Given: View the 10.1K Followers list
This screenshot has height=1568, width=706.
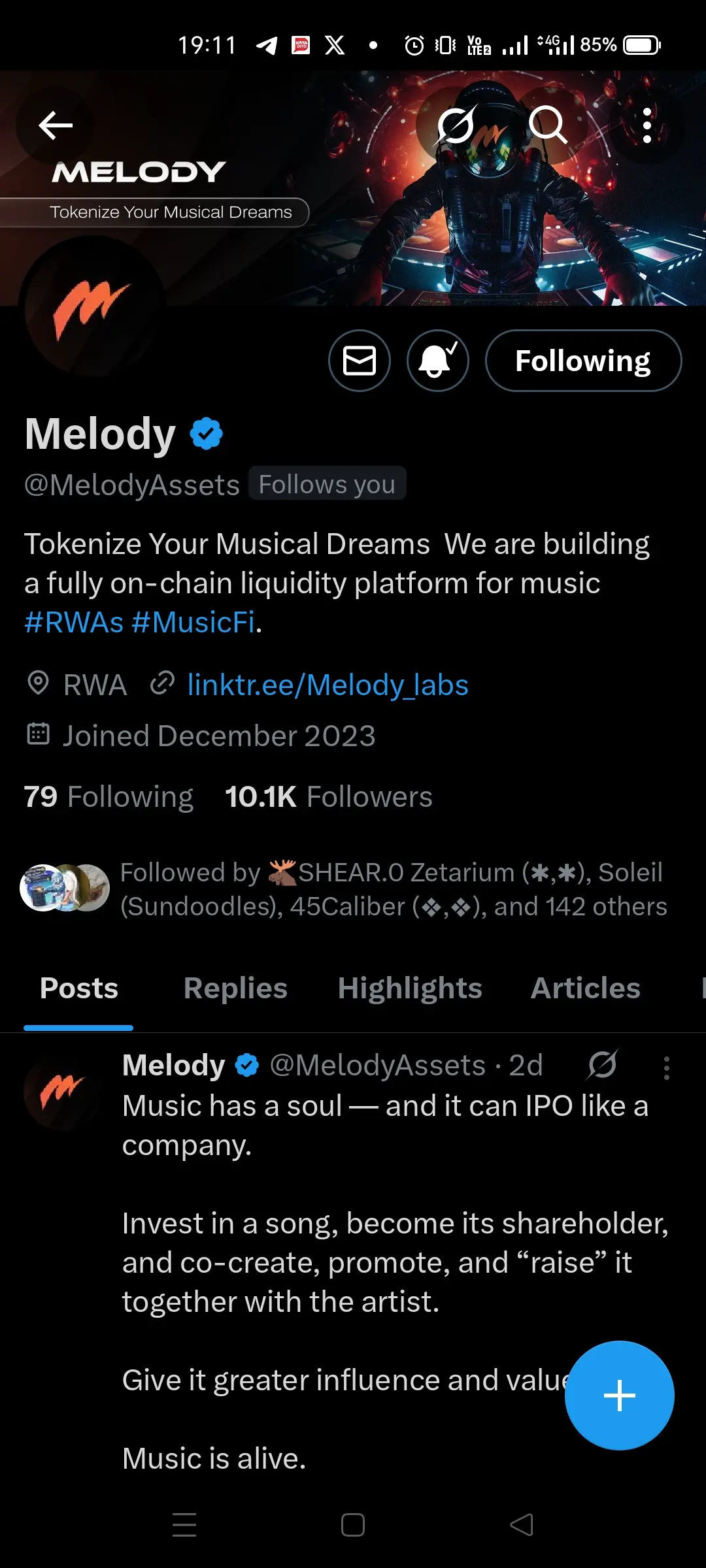Looking at the screenshot, I should (x=329, y=797).
